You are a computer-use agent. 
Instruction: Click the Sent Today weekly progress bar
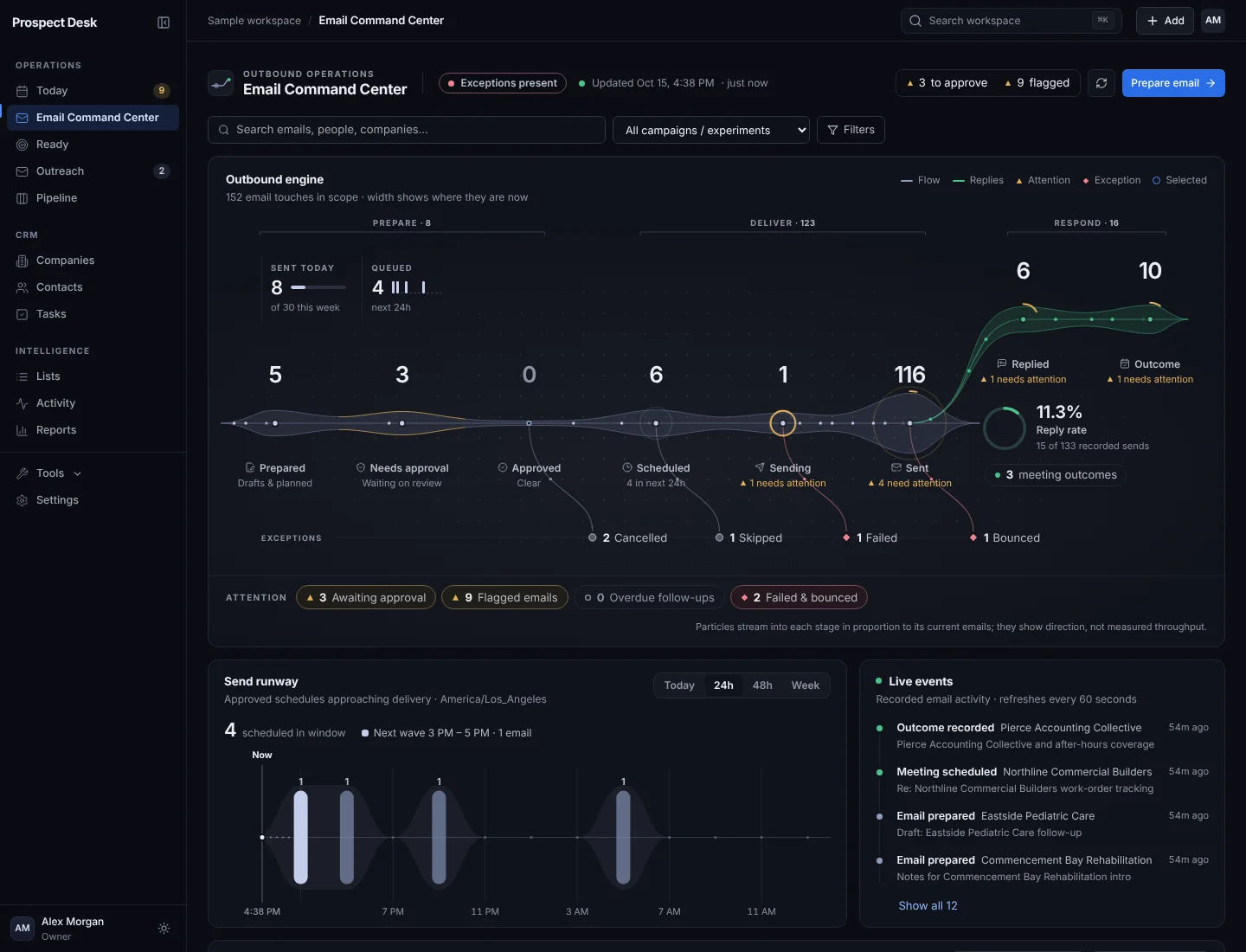(x=318, y=287)
